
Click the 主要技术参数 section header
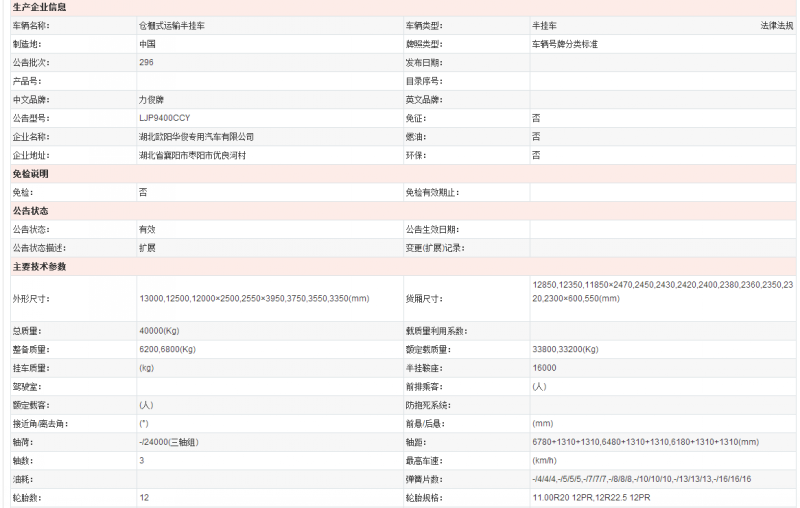[40, 267]
